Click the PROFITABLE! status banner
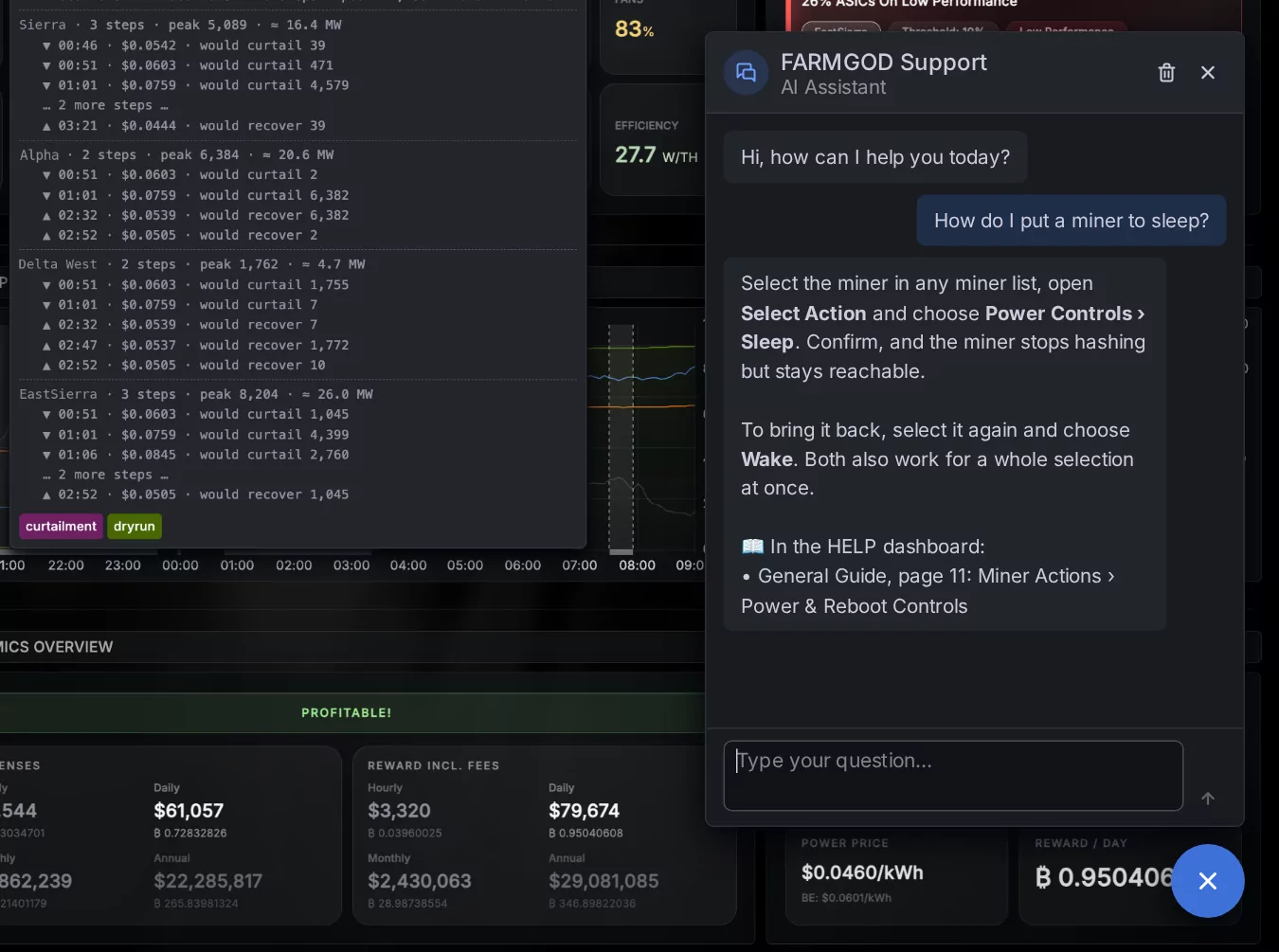The height and width of the screenshot is (952, 1279). click(x=347, y=712)
